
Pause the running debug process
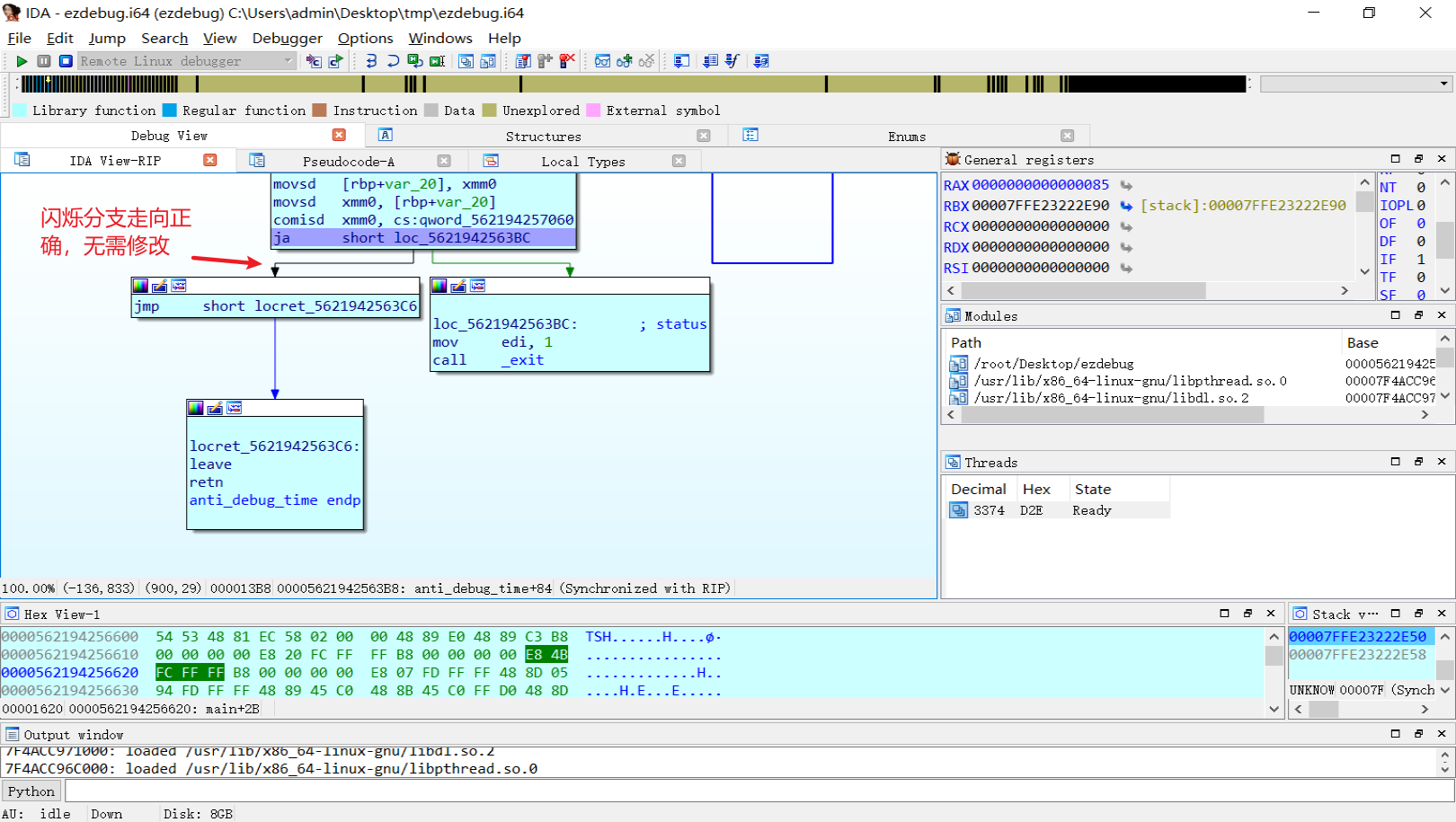44,61
